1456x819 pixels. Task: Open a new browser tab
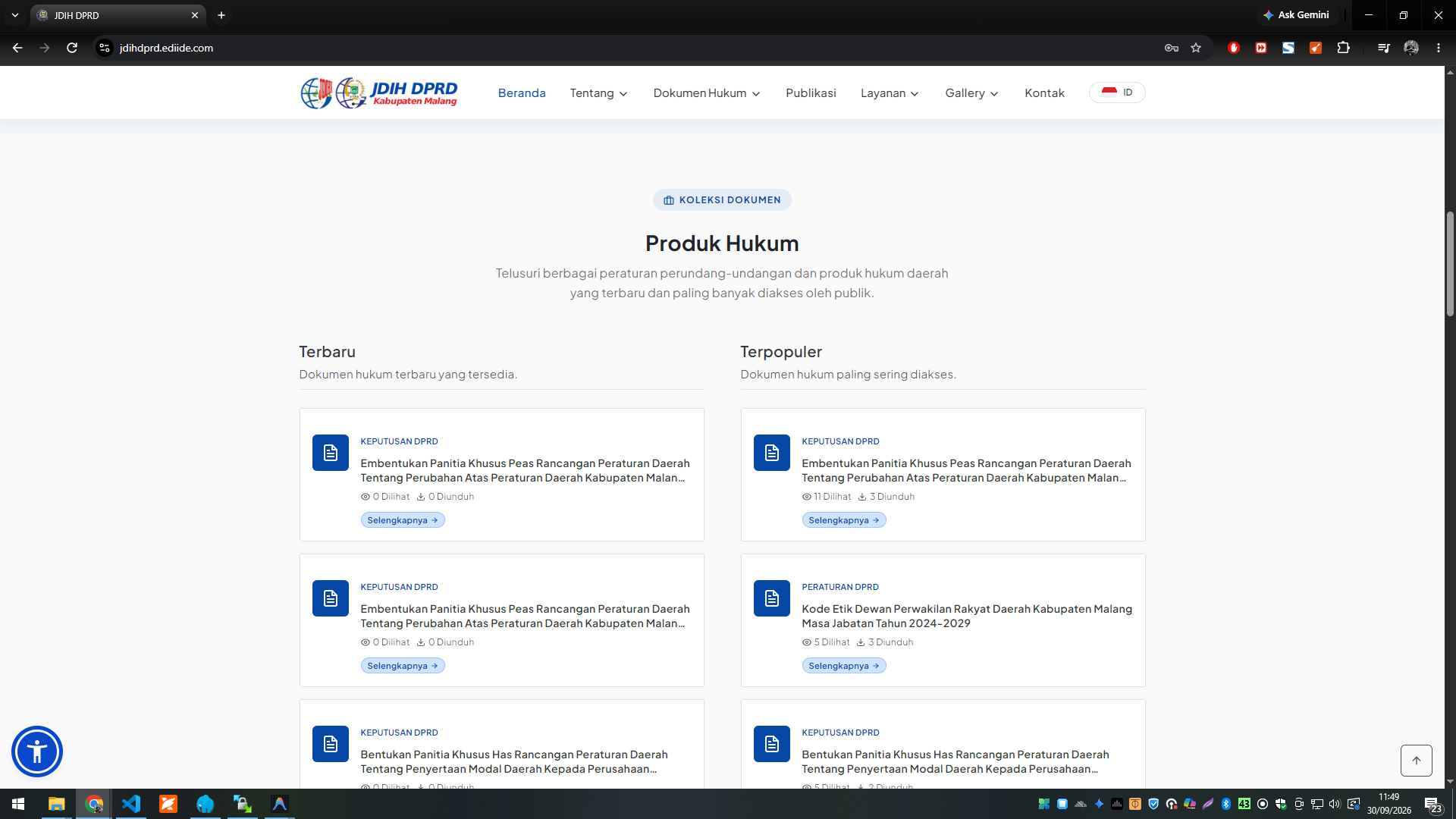coord(221,15)
